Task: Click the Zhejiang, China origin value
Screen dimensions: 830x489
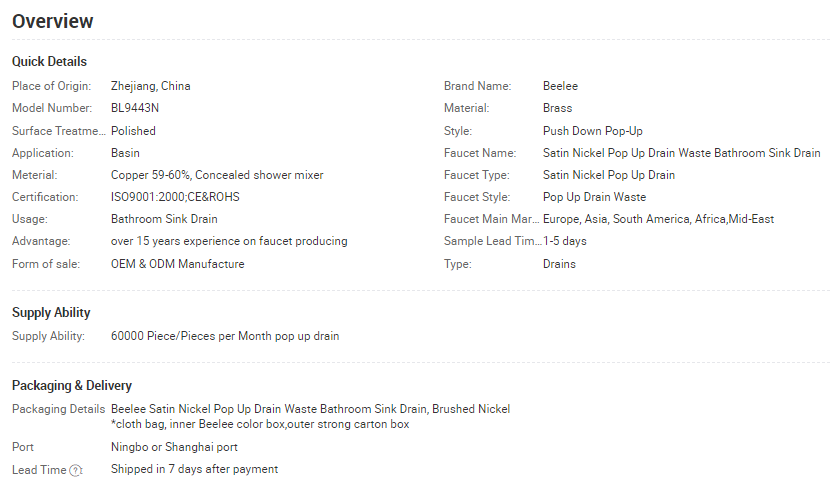Action: [151, 86]
